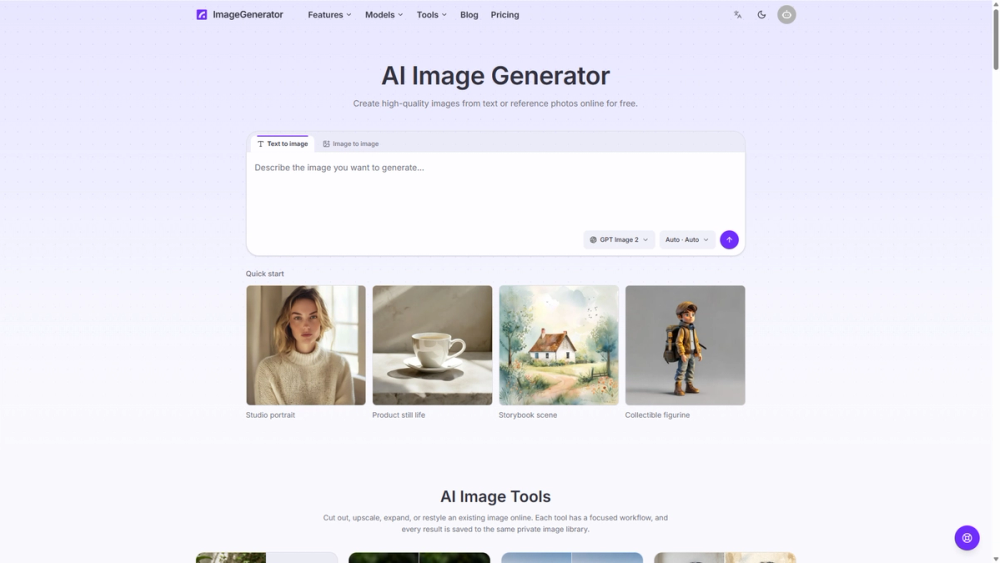
Task: Expand the Features menu
Action: coord(330,15)
